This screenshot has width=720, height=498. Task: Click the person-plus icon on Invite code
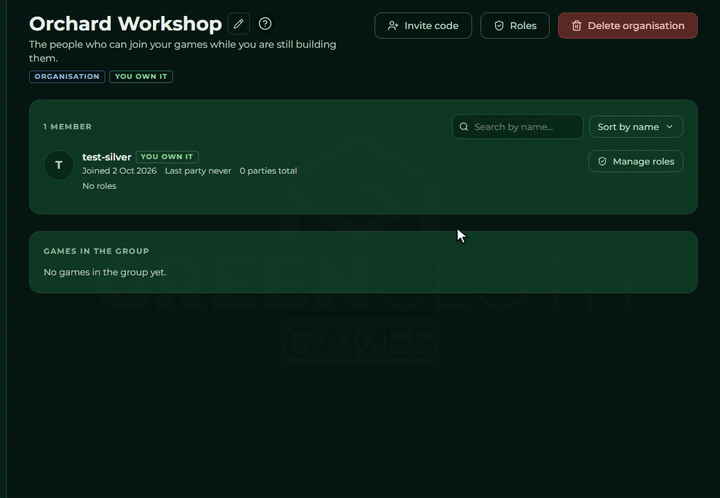point(393,26)
